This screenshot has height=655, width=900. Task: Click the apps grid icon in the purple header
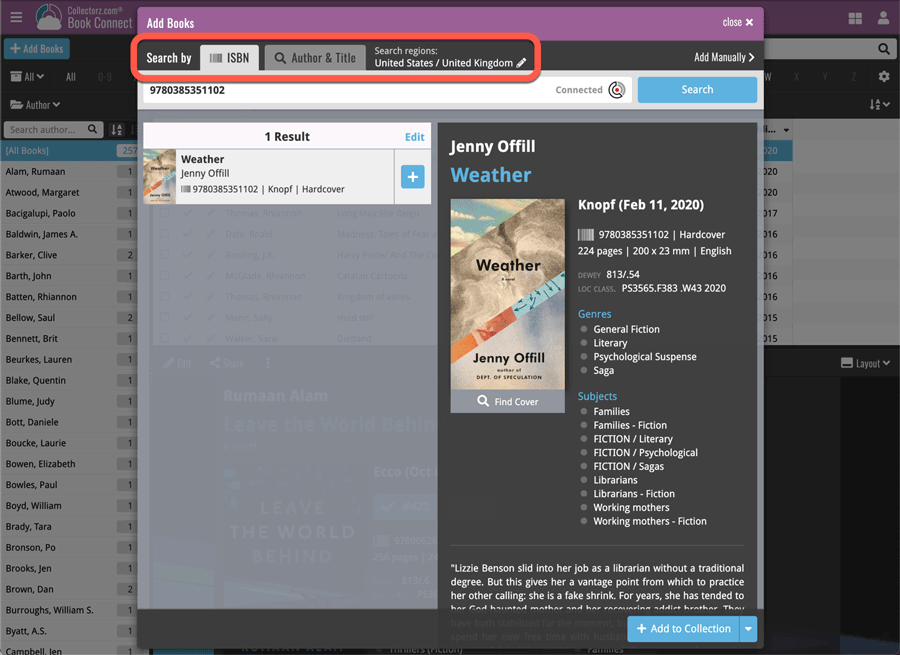point(856,18)
